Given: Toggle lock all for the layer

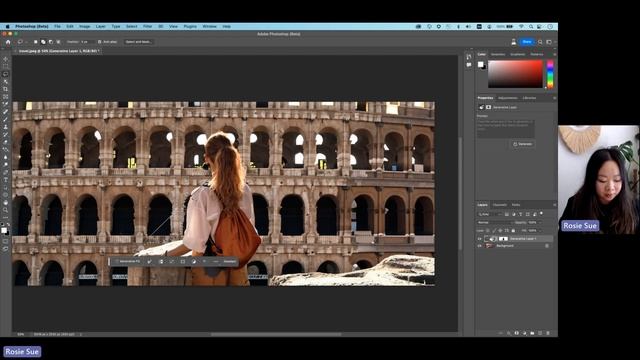Looking at the screenshot, I should pos(513,231).
